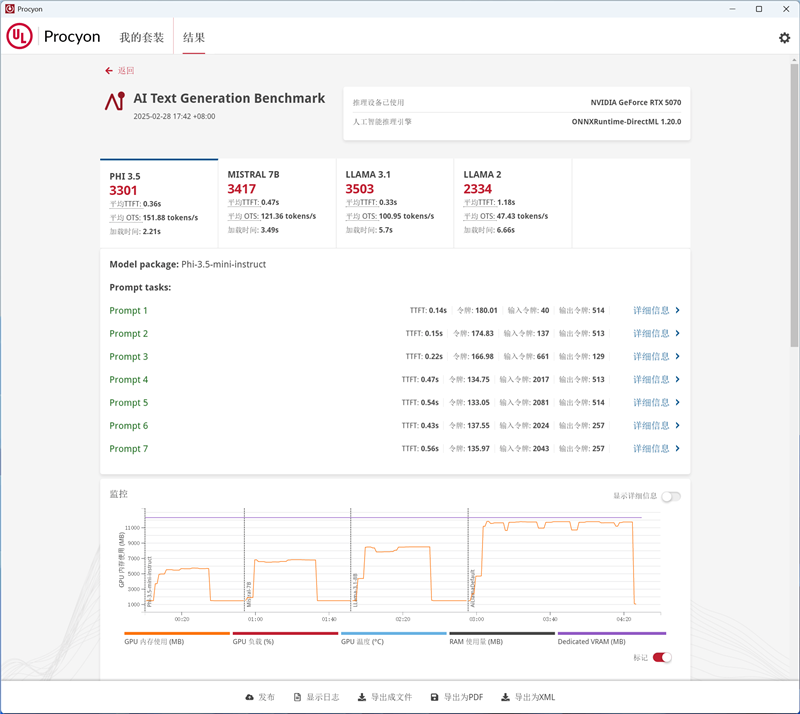Expand Prompt 1 详细信息 chevron
Screen dimensions: 800x714
[678, 311]
